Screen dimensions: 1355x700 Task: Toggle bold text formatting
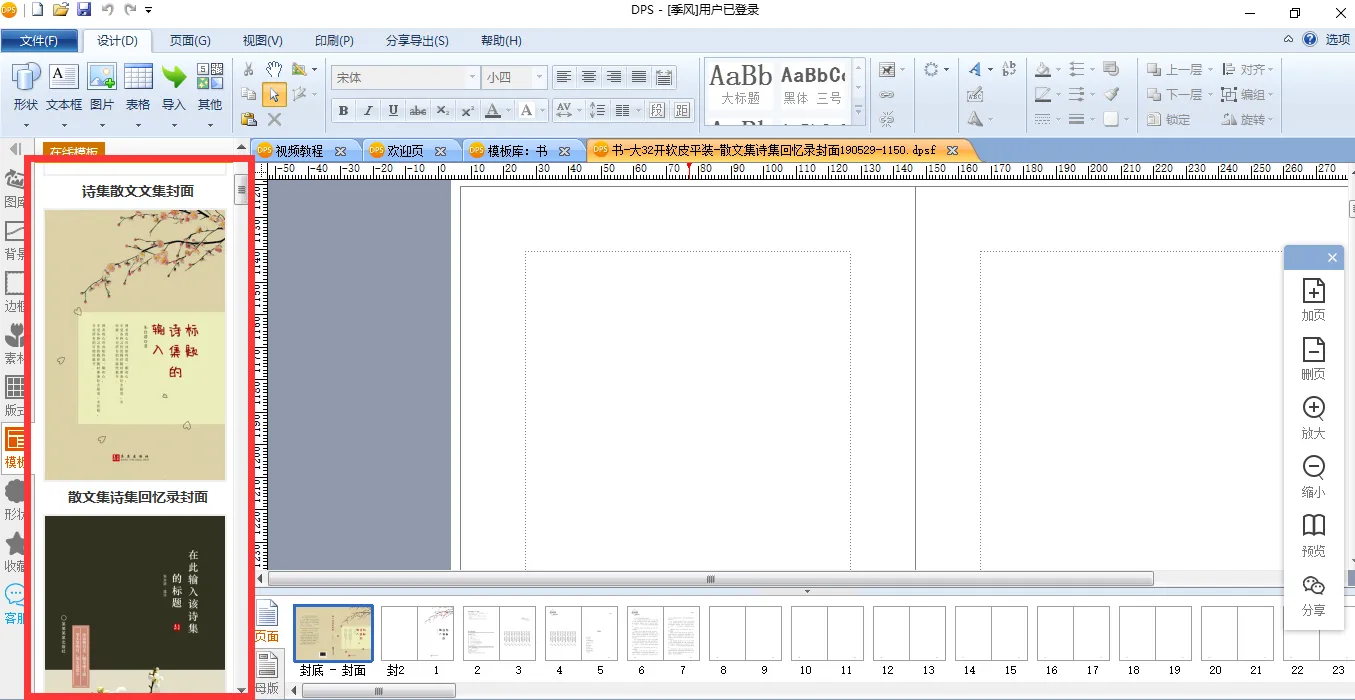(344, 110)
